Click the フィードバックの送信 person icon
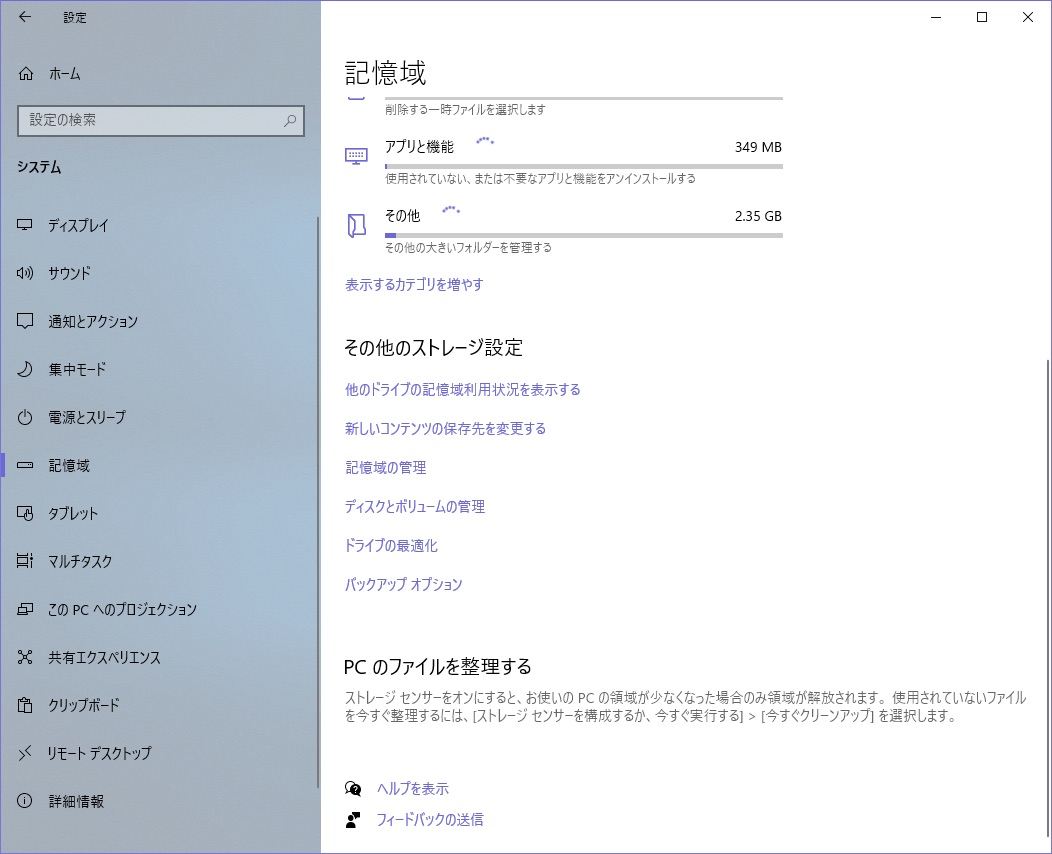This screenshot has height=854, width=1052. click(353, 820)
